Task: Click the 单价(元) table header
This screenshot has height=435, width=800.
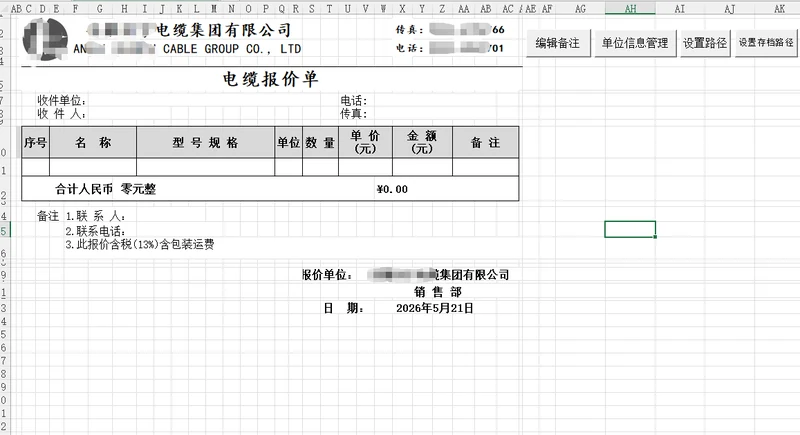Action: (x=365, y=142)
